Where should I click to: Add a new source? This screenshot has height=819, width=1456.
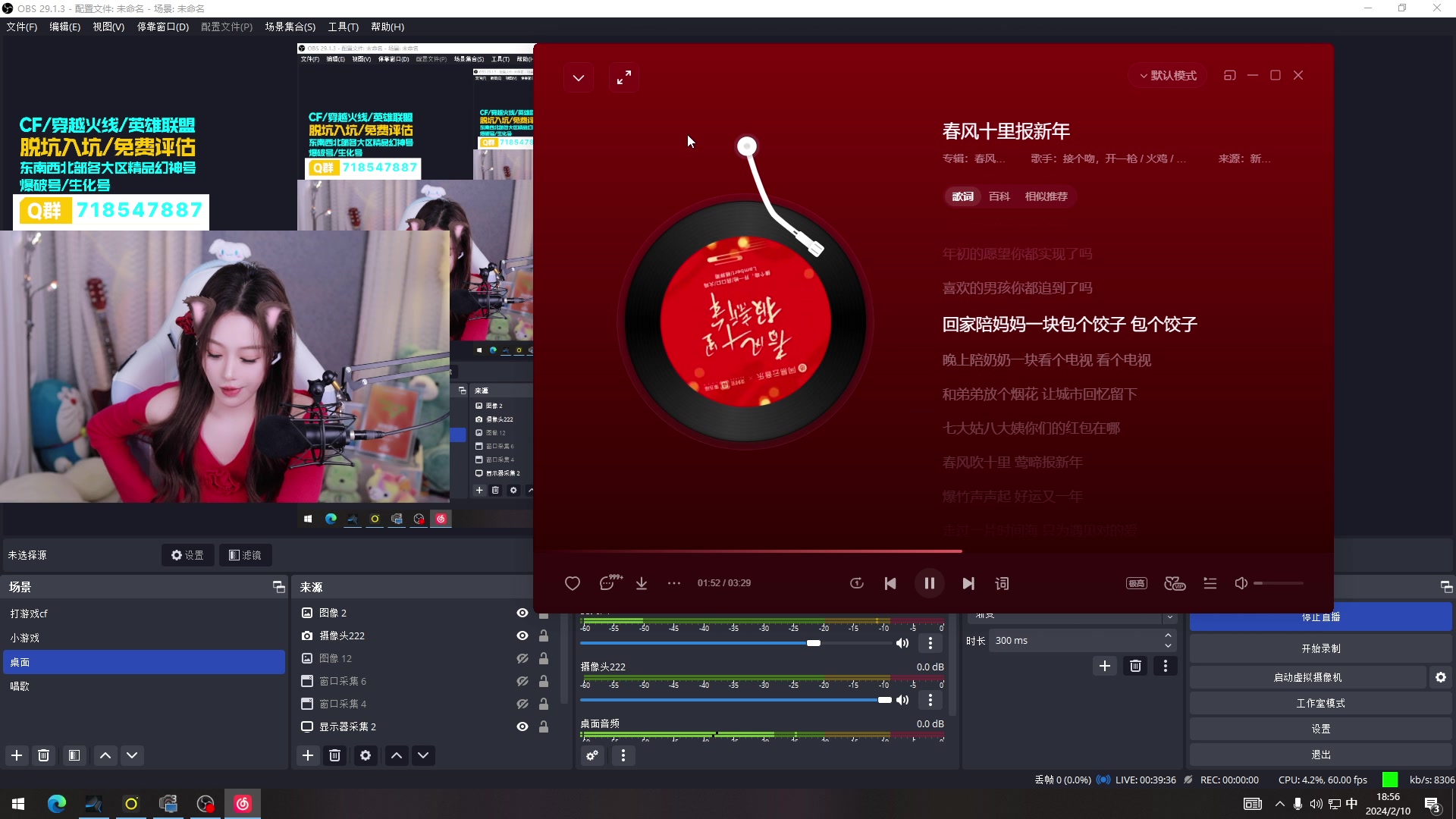308,755
